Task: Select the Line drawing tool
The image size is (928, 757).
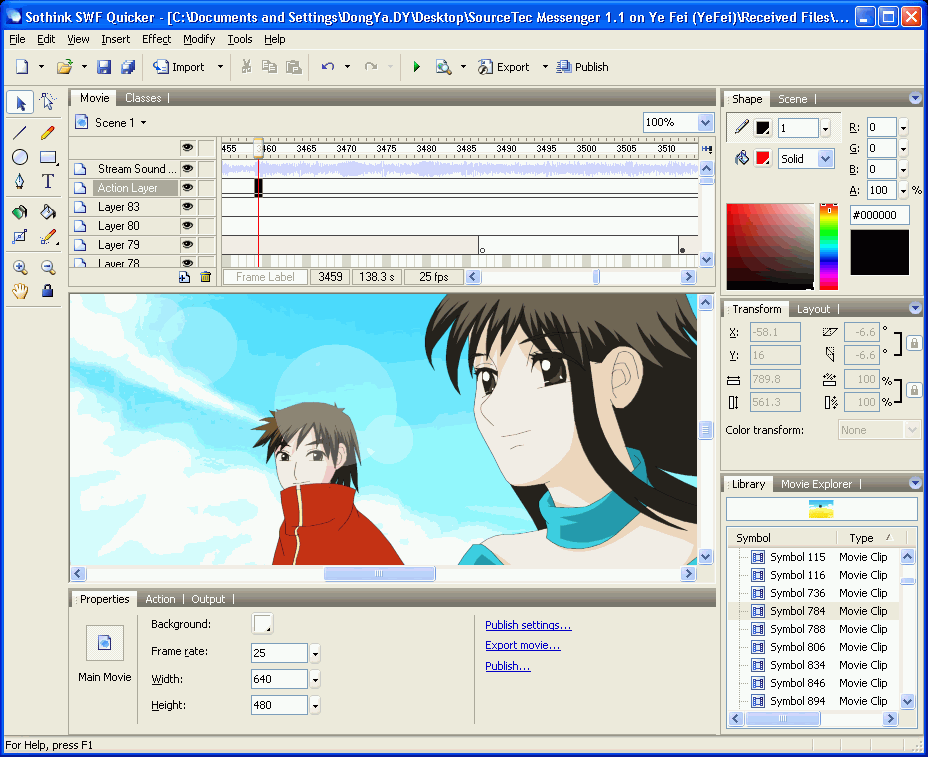Action: point(20,132)
